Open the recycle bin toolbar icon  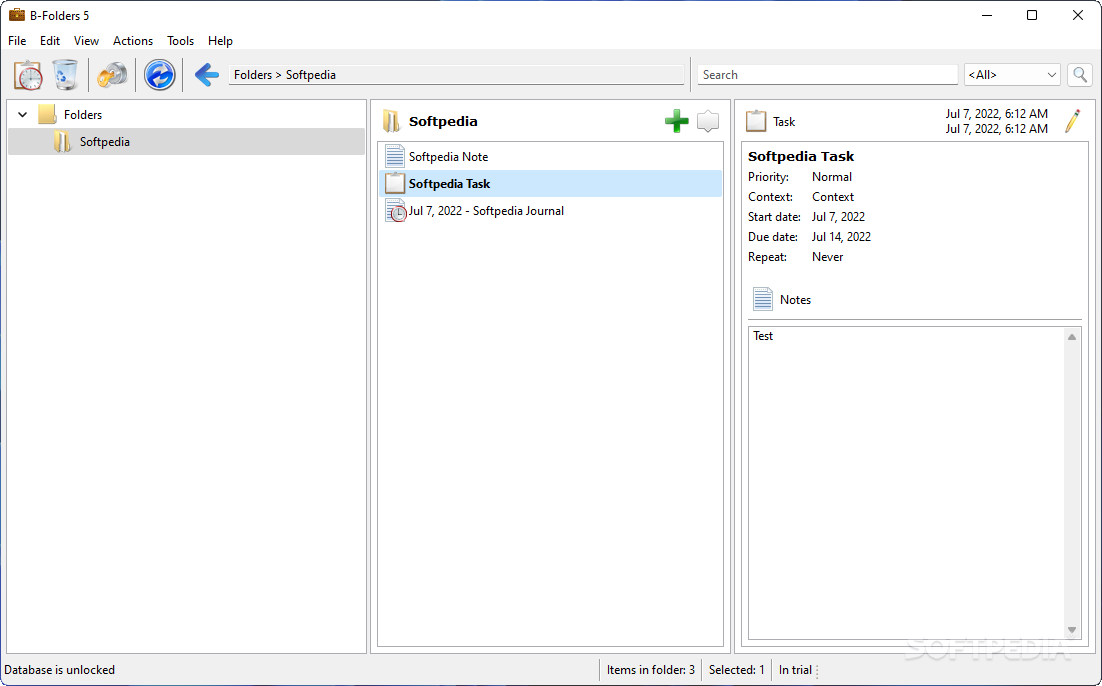[x=65, y=75]
